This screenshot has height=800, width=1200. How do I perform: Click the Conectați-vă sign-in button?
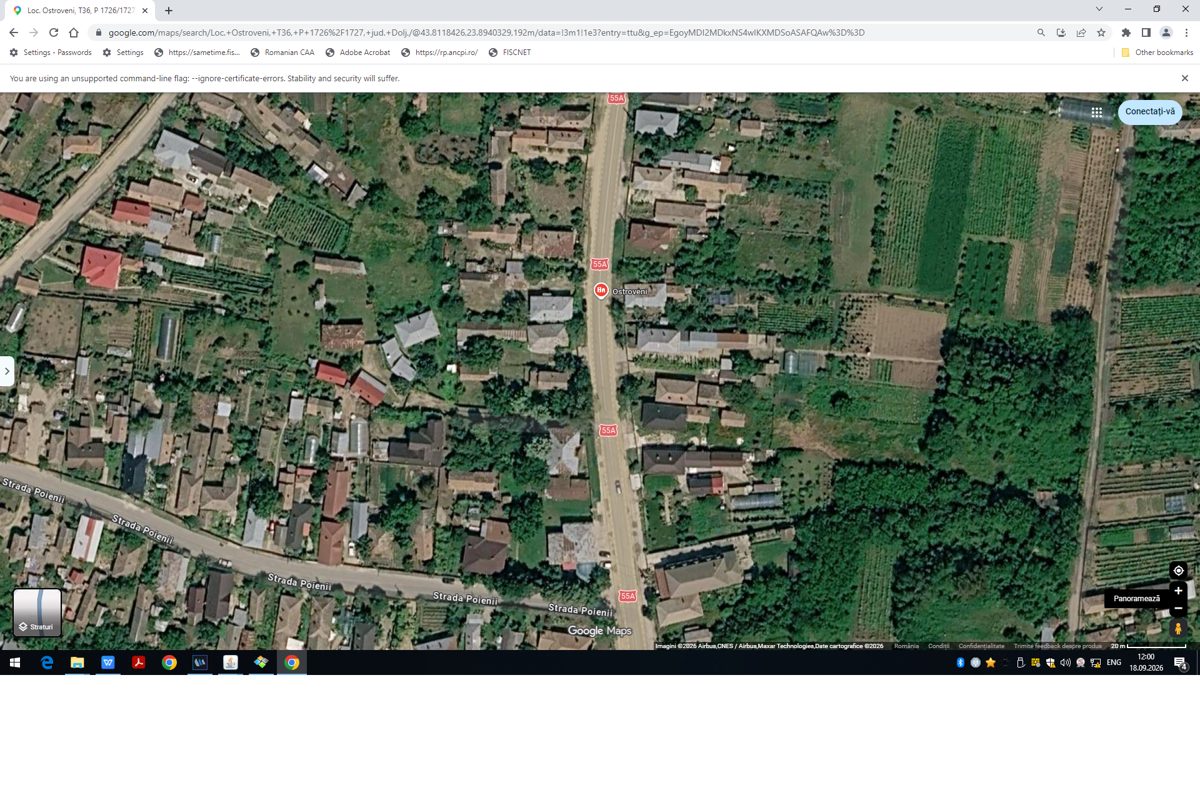[1150, 111]
